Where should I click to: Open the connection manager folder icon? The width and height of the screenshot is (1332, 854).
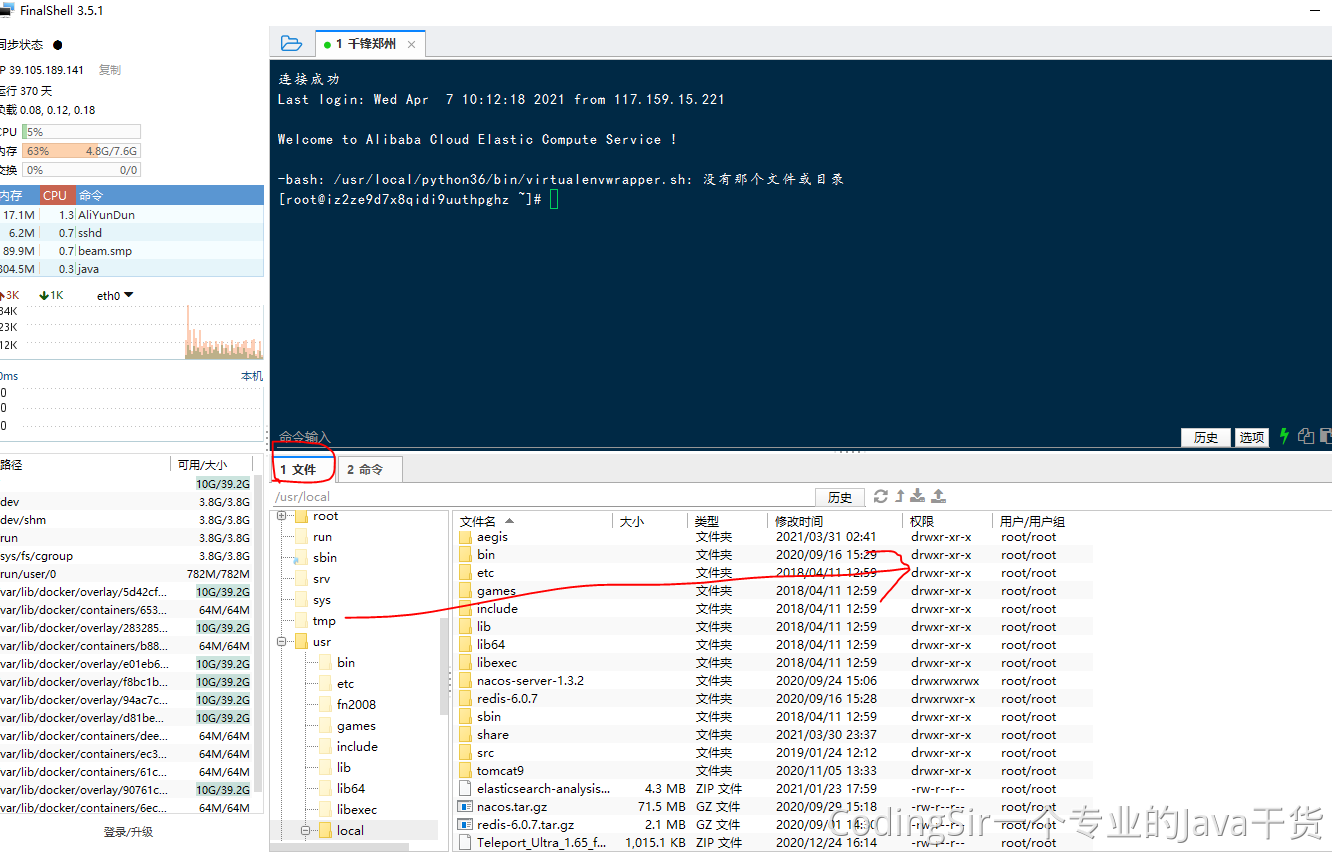coord(291,43)
